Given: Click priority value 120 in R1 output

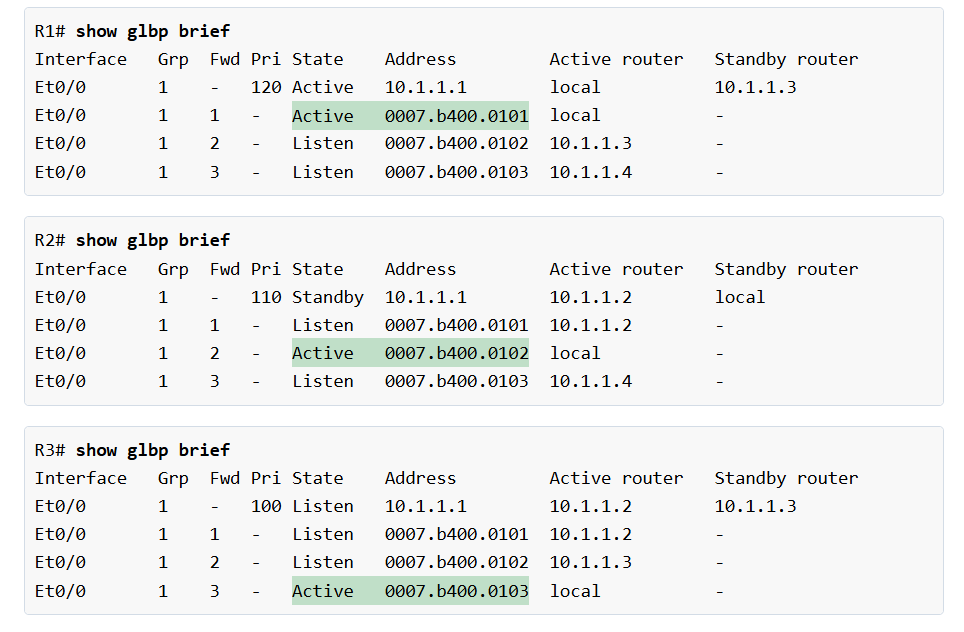Looking at the screenshot, I should coord(266,87).
